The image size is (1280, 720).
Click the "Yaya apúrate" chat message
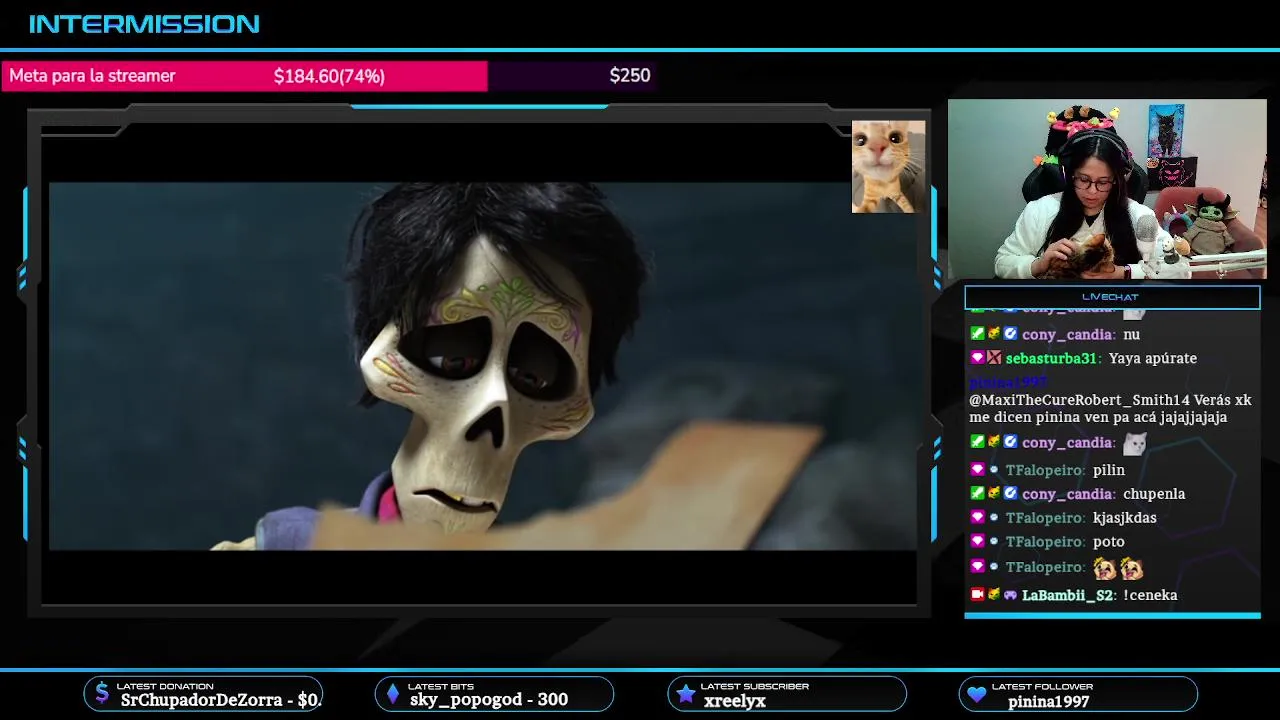click(1153, 358)
